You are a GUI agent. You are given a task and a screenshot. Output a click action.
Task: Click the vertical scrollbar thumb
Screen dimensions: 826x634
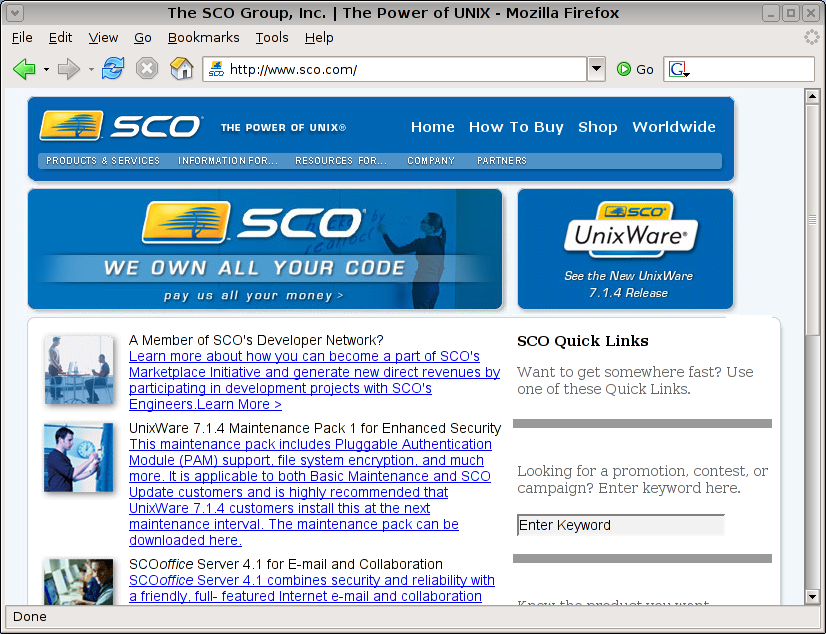(x=812, y=219)
